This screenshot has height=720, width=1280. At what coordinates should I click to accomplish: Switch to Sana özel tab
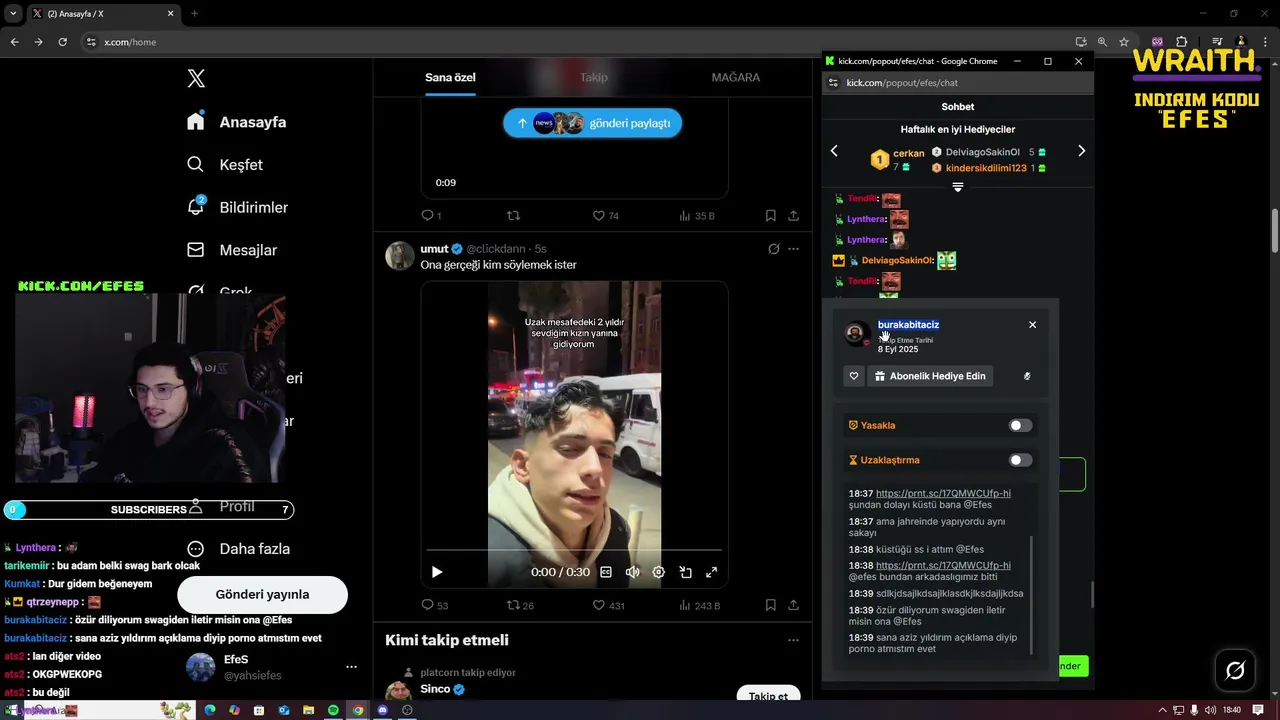pos(450,78)
